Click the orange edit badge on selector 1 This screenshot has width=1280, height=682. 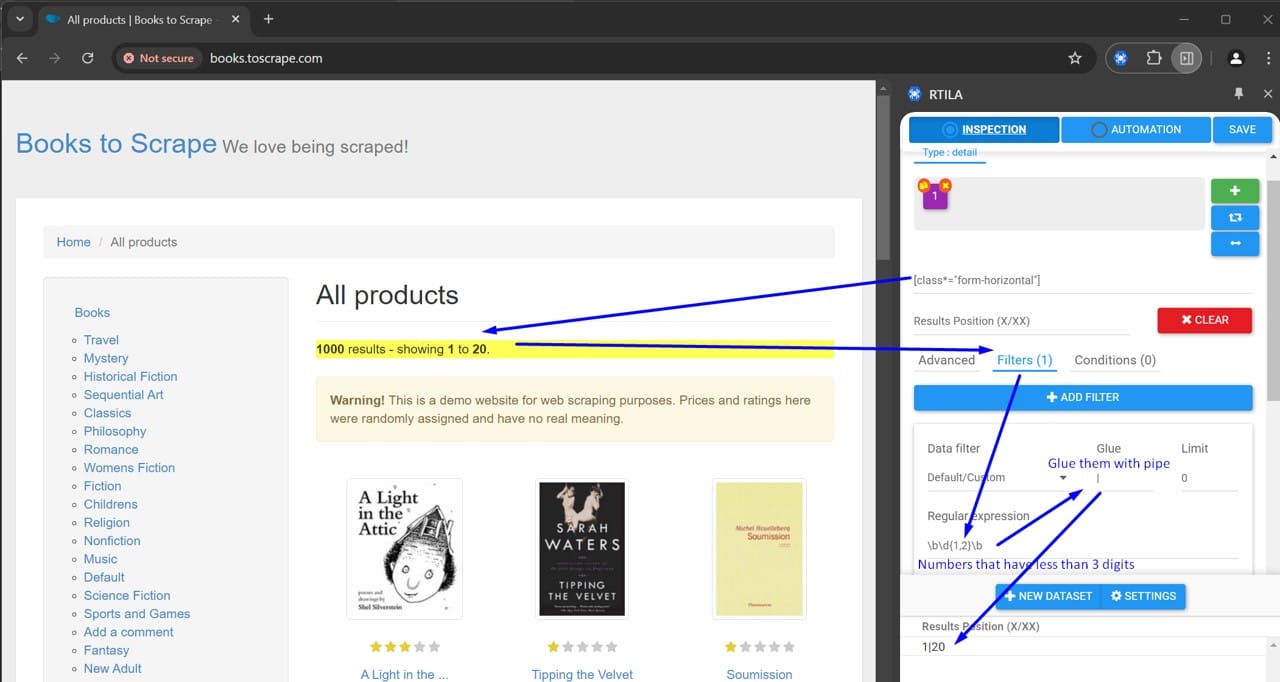click(923, 185)
